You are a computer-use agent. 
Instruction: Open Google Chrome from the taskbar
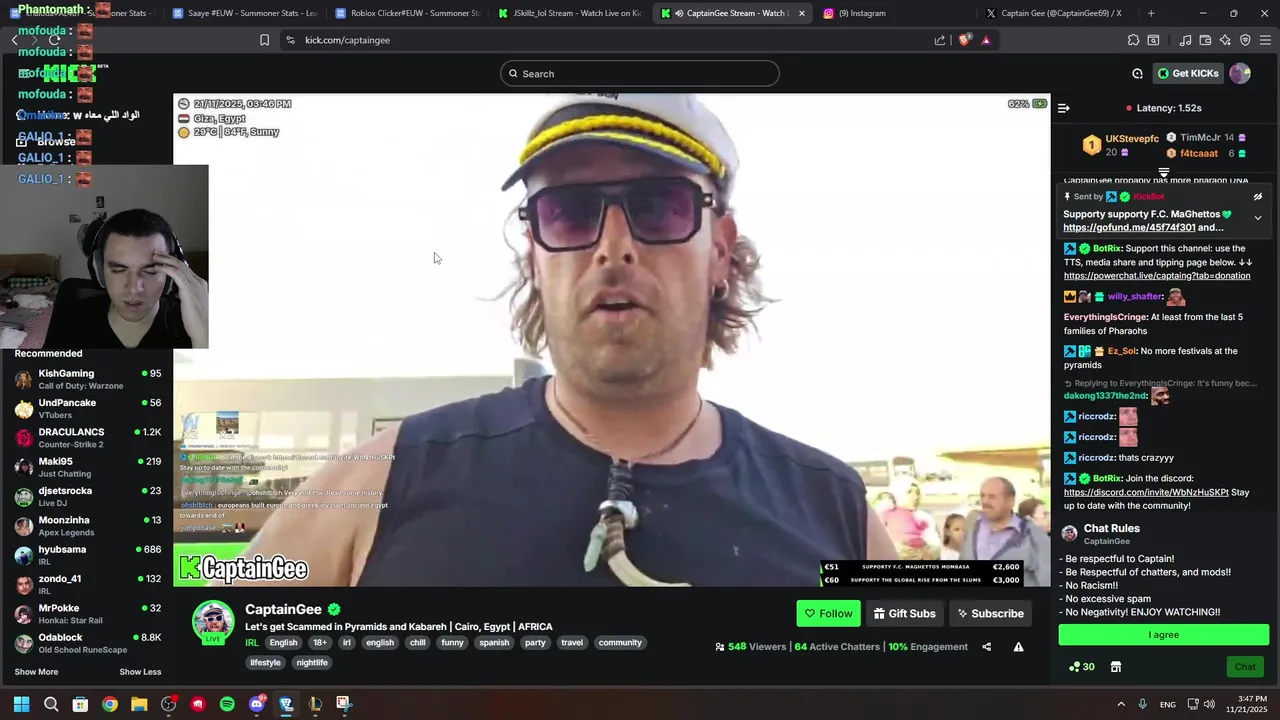pyautogui.click(x=110, y=704)
